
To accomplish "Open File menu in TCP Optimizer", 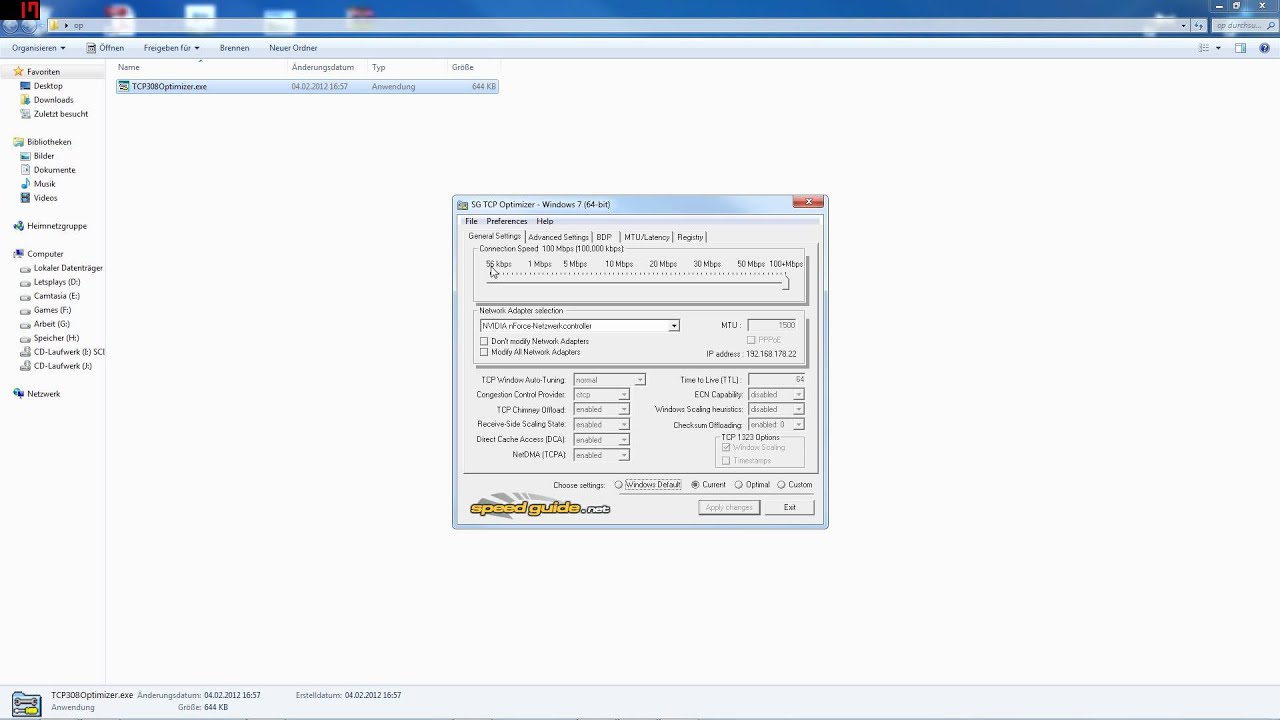I will pyautogui.click(x=471, y=221).
